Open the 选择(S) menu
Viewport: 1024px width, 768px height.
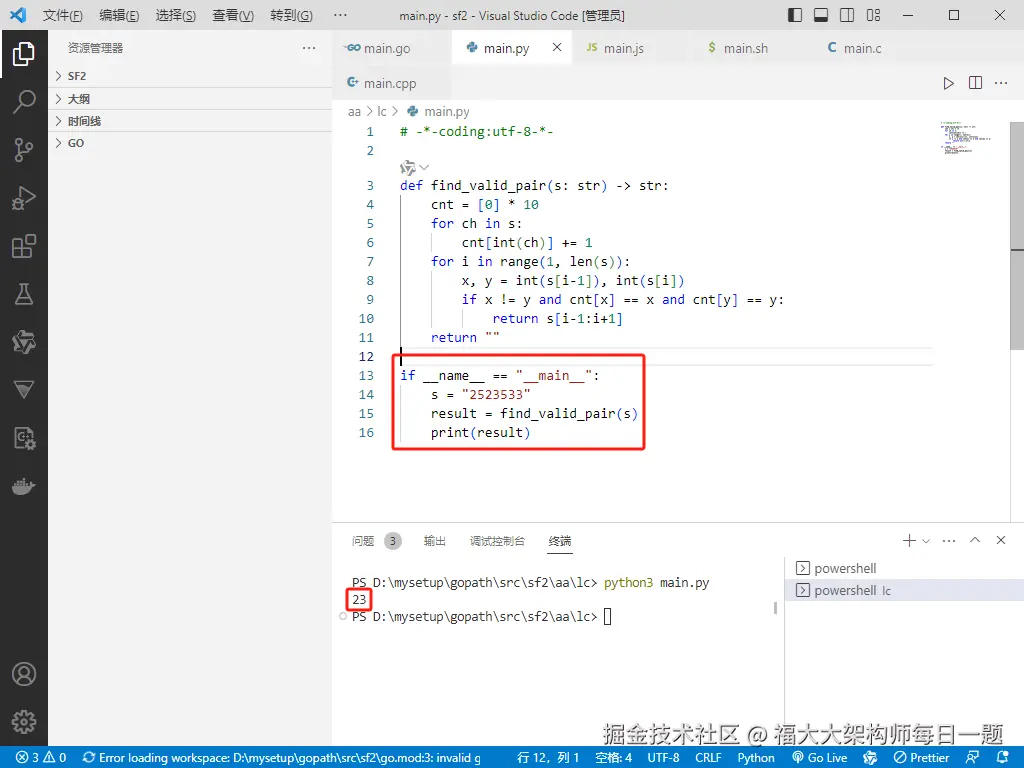[x=176, y=15]
